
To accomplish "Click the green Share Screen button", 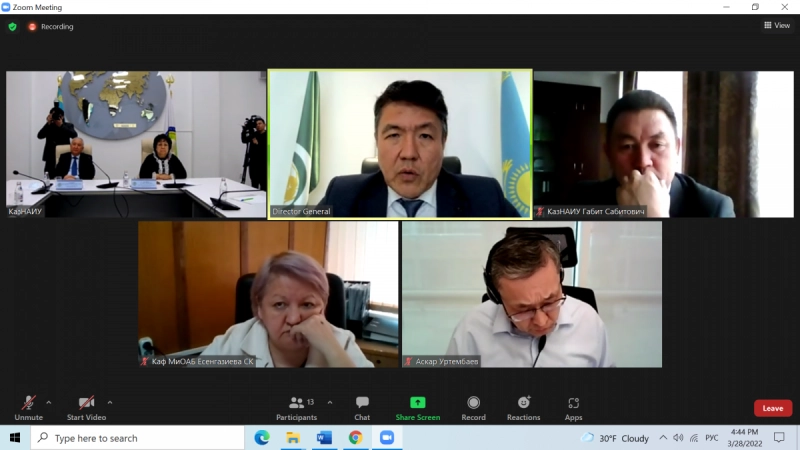I will point(418,408).
